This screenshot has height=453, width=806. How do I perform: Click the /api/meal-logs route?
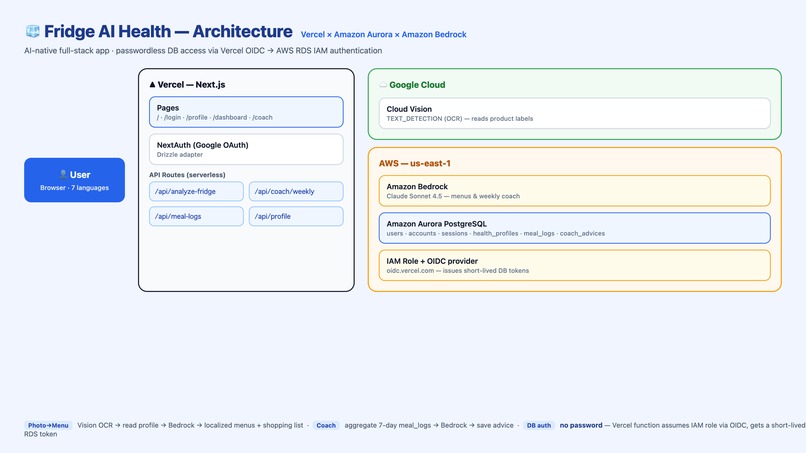click(x=196, y=216)
